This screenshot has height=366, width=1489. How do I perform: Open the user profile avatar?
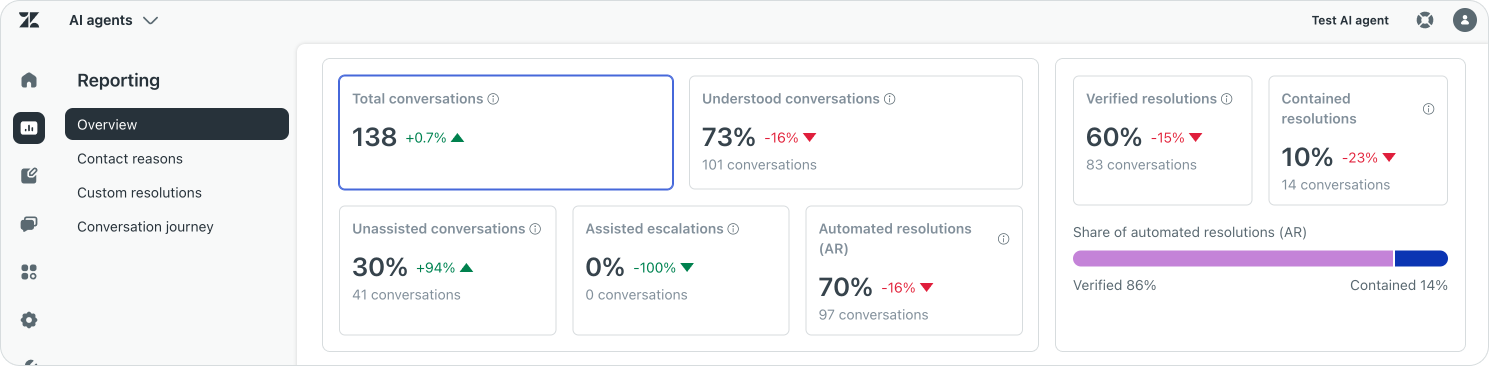click(x=1465, y=20)
